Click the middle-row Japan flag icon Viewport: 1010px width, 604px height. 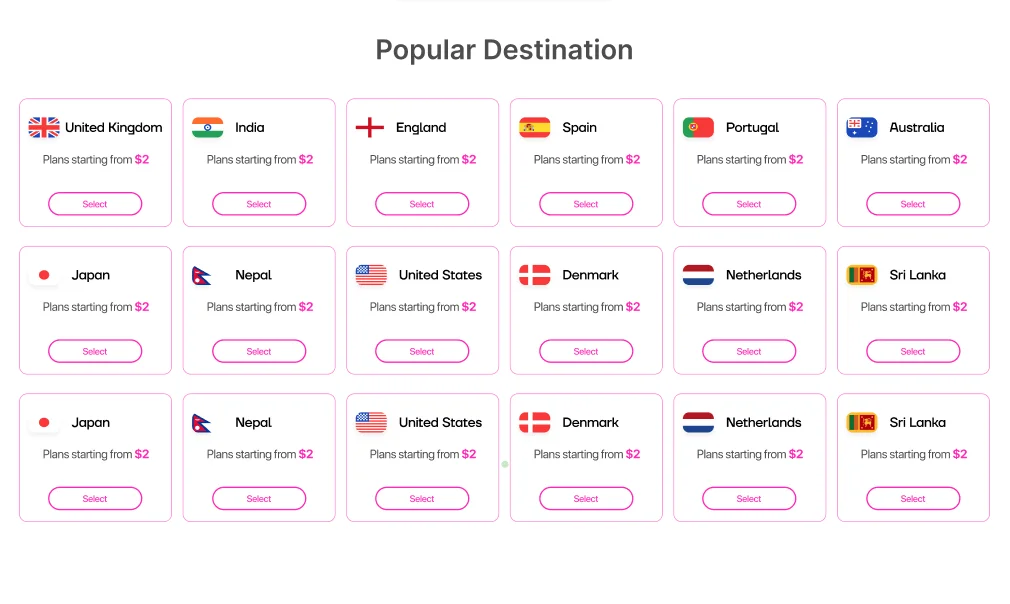coord(44,275)
